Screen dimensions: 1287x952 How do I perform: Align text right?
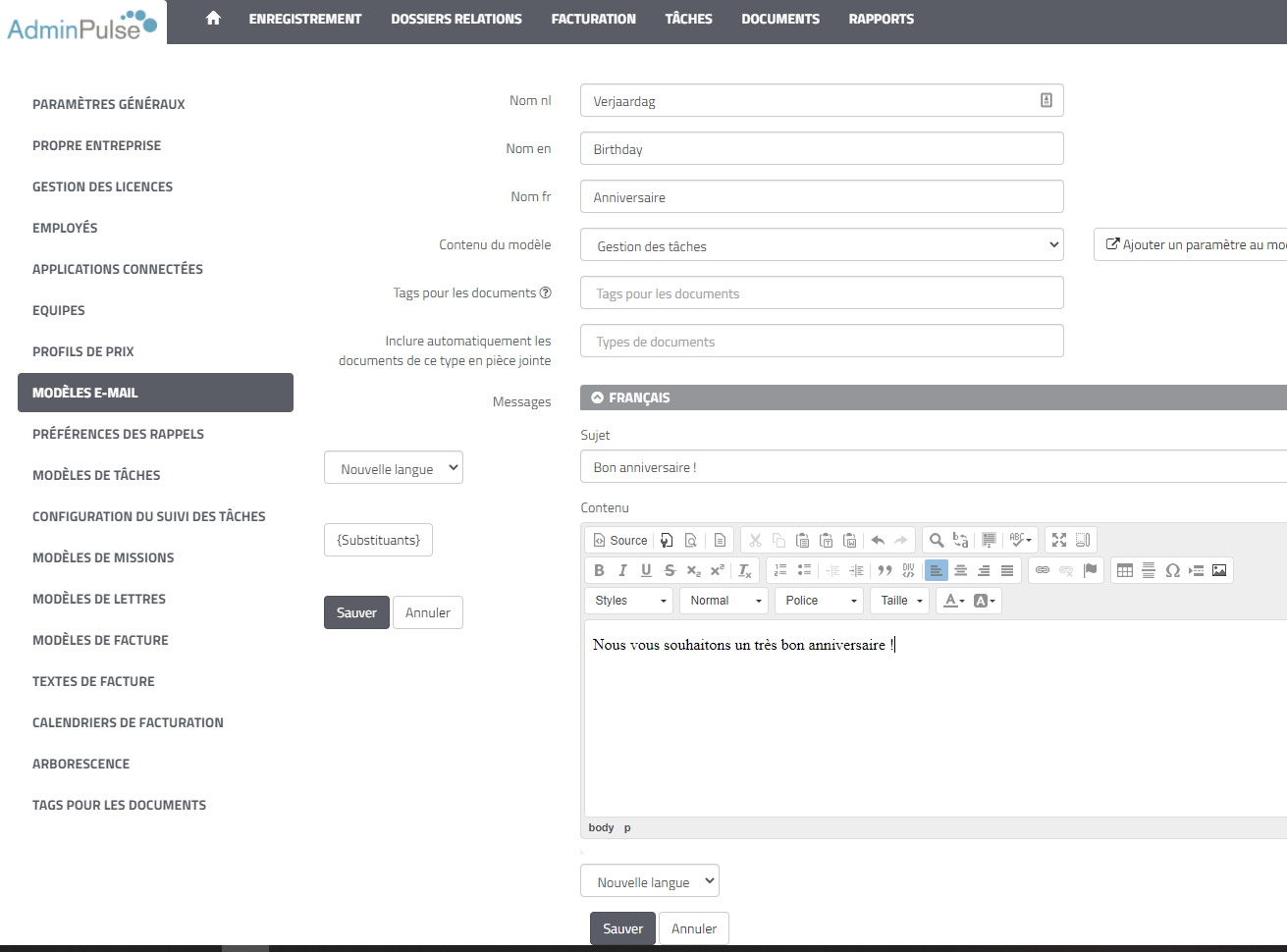coord(984,570)
